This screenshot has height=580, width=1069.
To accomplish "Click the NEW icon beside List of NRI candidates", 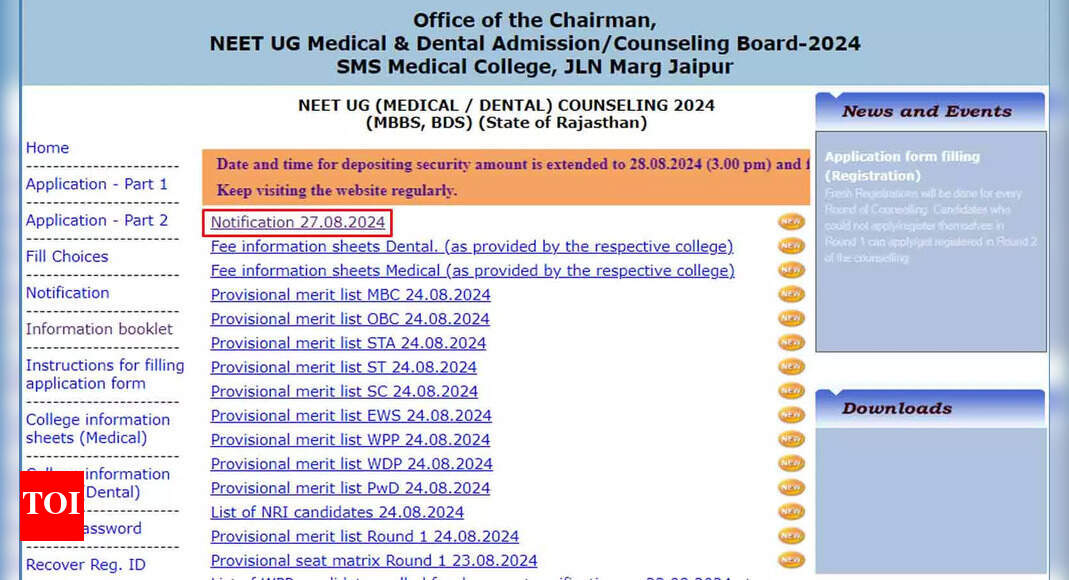I will (790, 511).
